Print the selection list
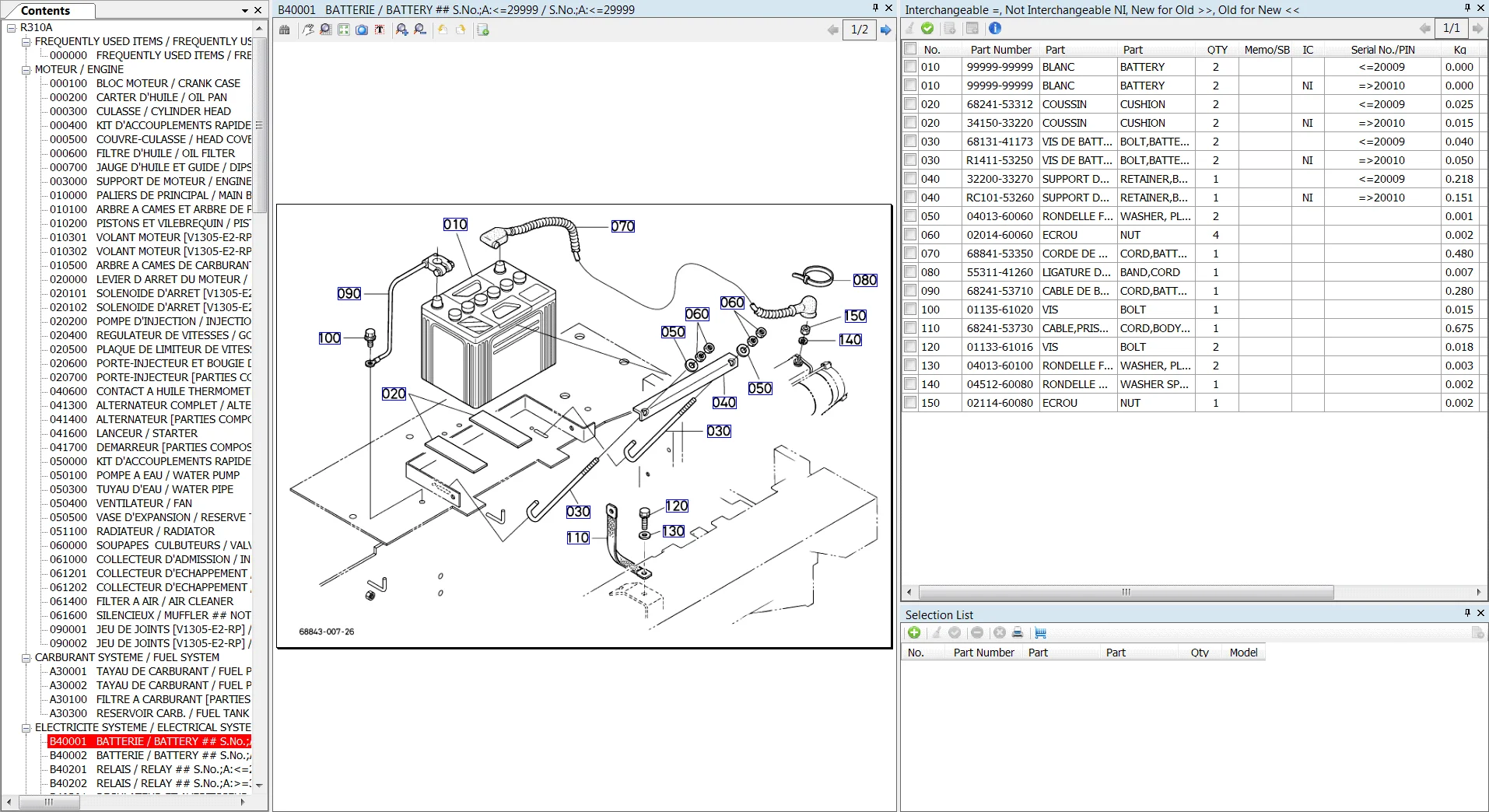 point(1017,633)
